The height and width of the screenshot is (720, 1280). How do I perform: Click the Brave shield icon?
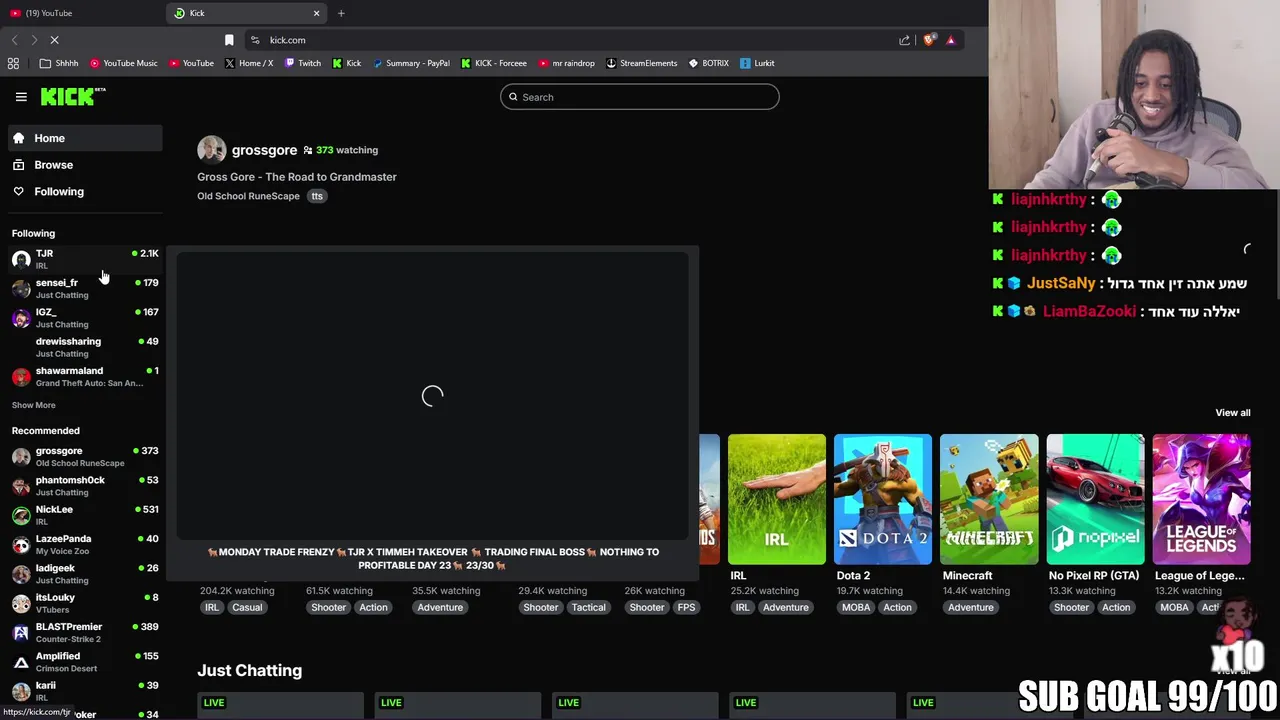coord(929,40)
